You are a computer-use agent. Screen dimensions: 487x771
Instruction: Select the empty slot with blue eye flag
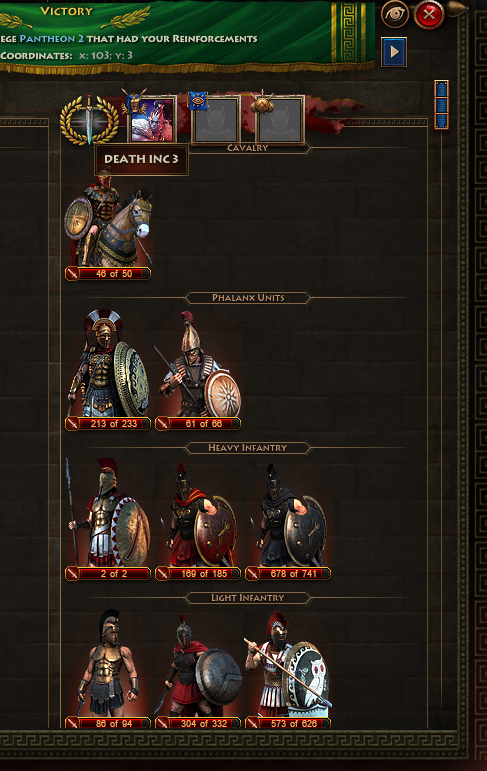point(216,120)
